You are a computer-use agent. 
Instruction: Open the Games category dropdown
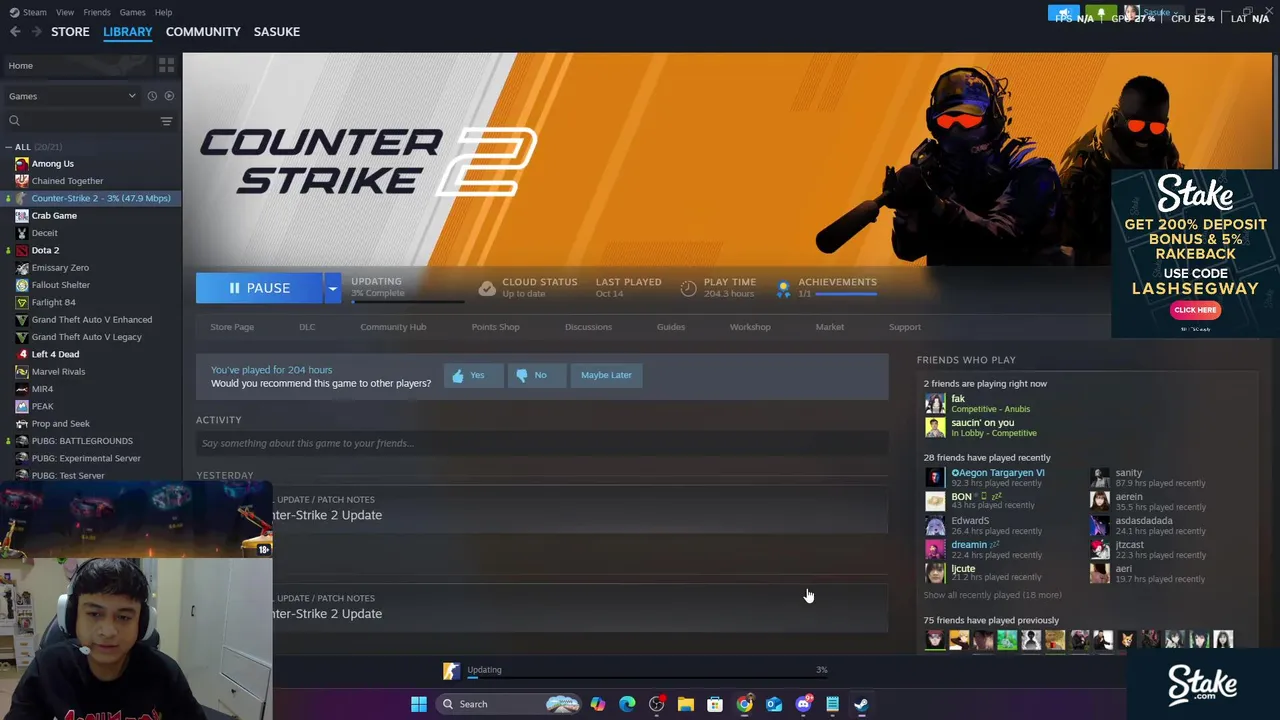pyautogui.click(x=72, y=96)
